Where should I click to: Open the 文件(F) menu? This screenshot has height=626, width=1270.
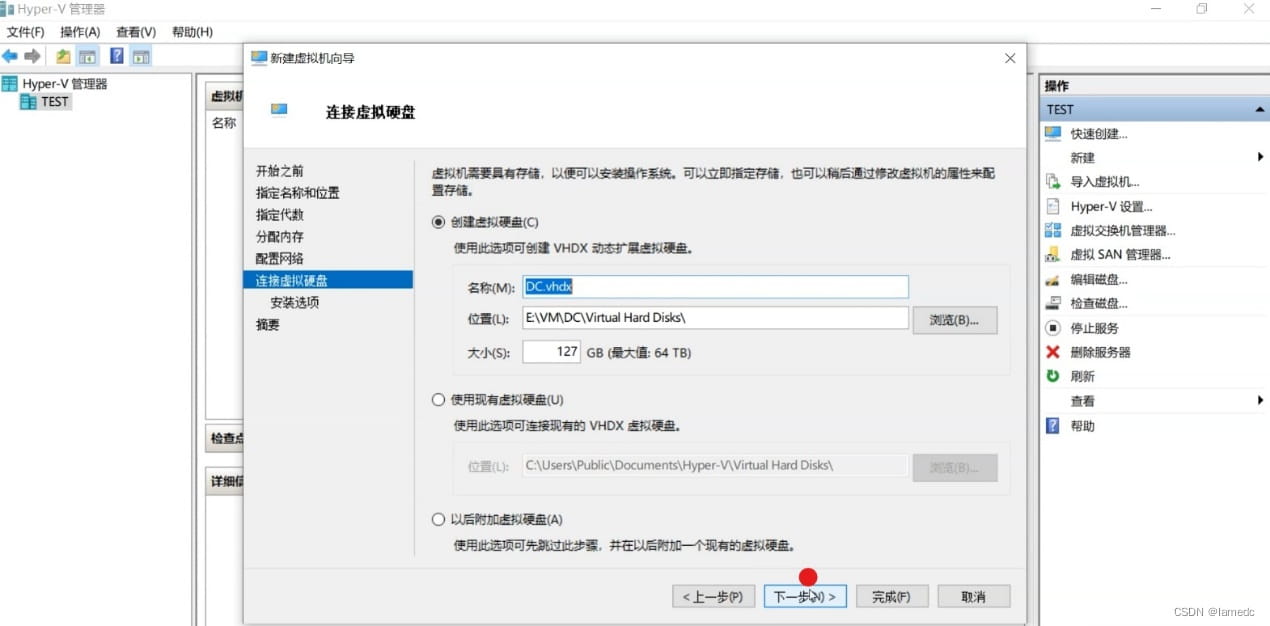pos(25,32)
